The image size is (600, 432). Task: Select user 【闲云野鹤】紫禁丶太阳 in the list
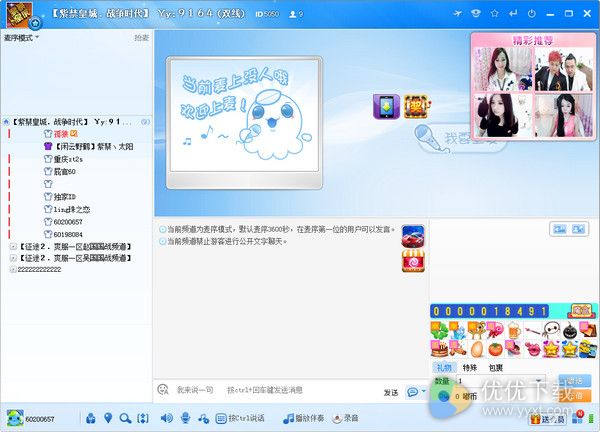(89, 146)
